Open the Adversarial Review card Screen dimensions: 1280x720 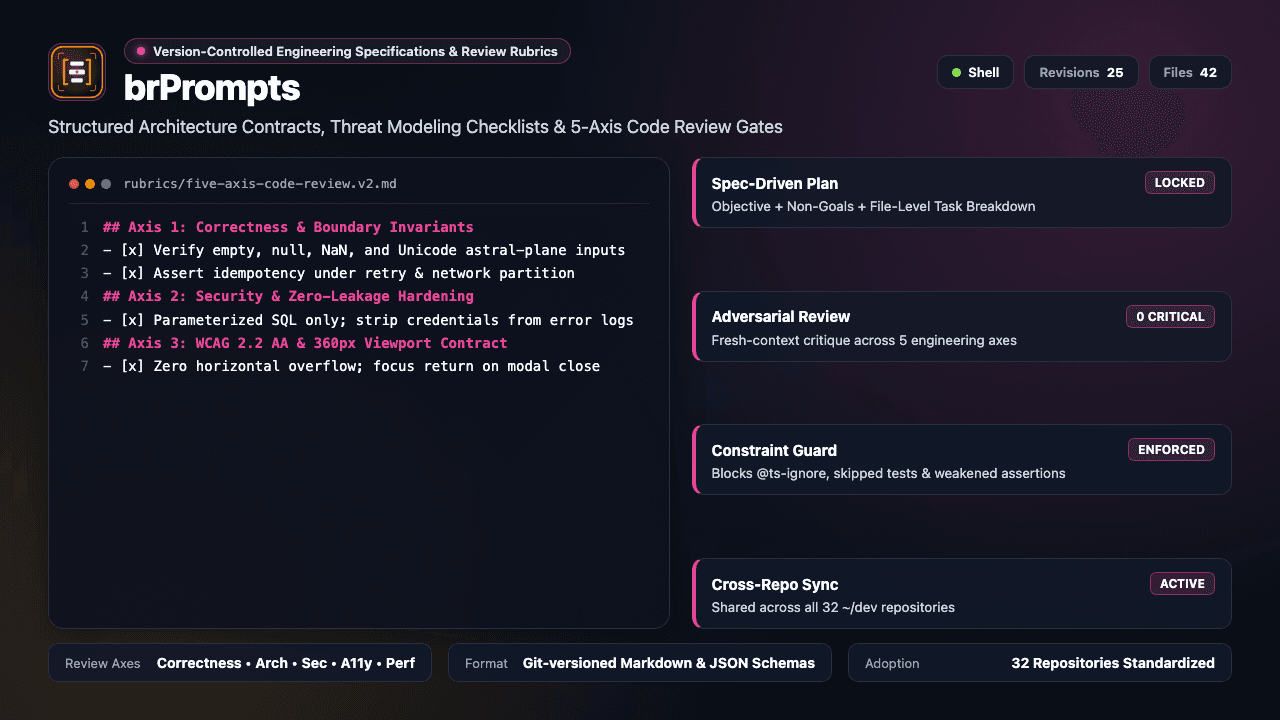point(962,327)
